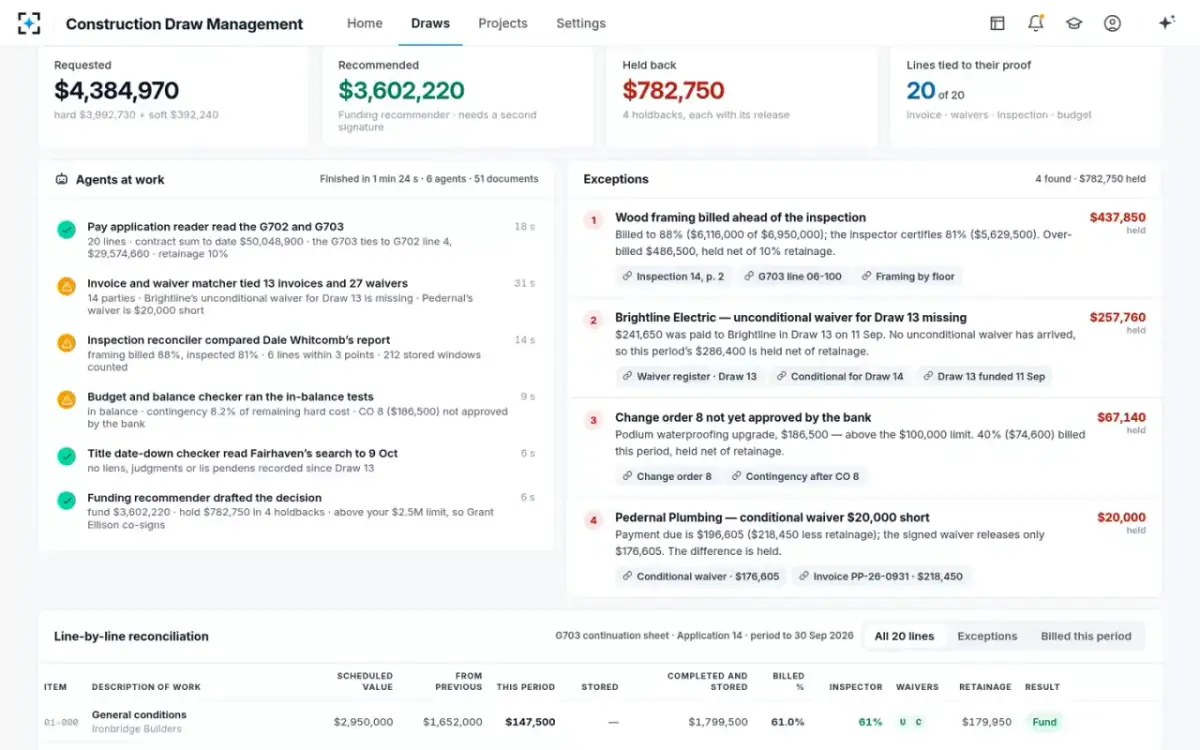Open the Draw 13 funded 11 Sep link
The width and height of the screenshot is (1200, 750).
(984, 376)
